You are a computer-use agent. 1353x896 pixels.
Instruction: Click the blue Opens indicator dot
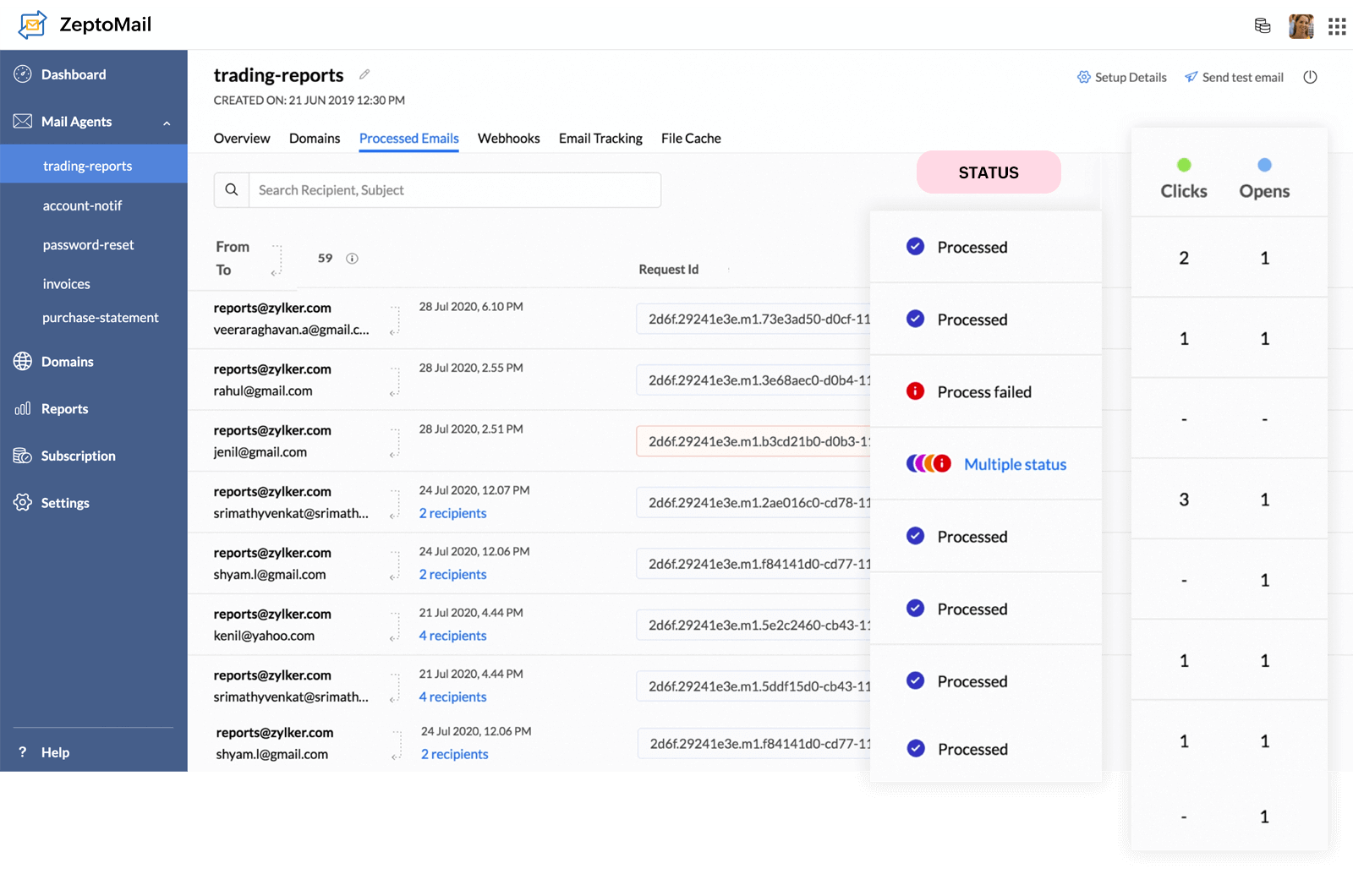coord(1264,165)
